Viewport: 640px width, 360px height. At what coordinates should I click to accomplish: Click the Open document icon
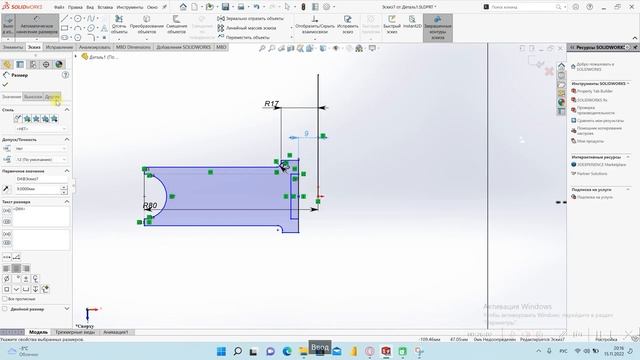coord(209,7)
